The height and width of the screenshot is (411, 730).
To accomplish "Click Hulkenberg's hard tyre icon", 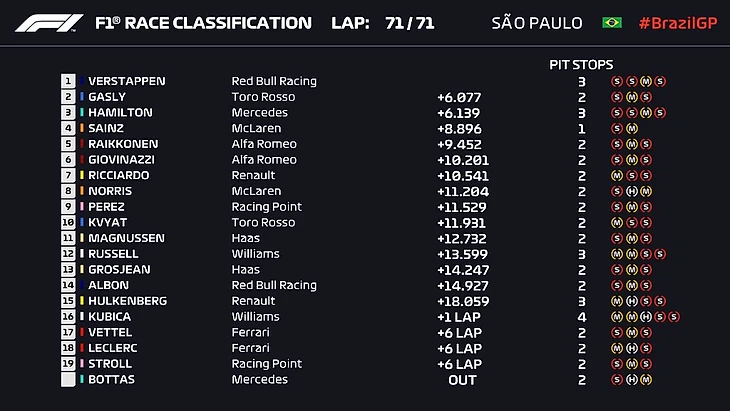I will [x=631, y=301].
